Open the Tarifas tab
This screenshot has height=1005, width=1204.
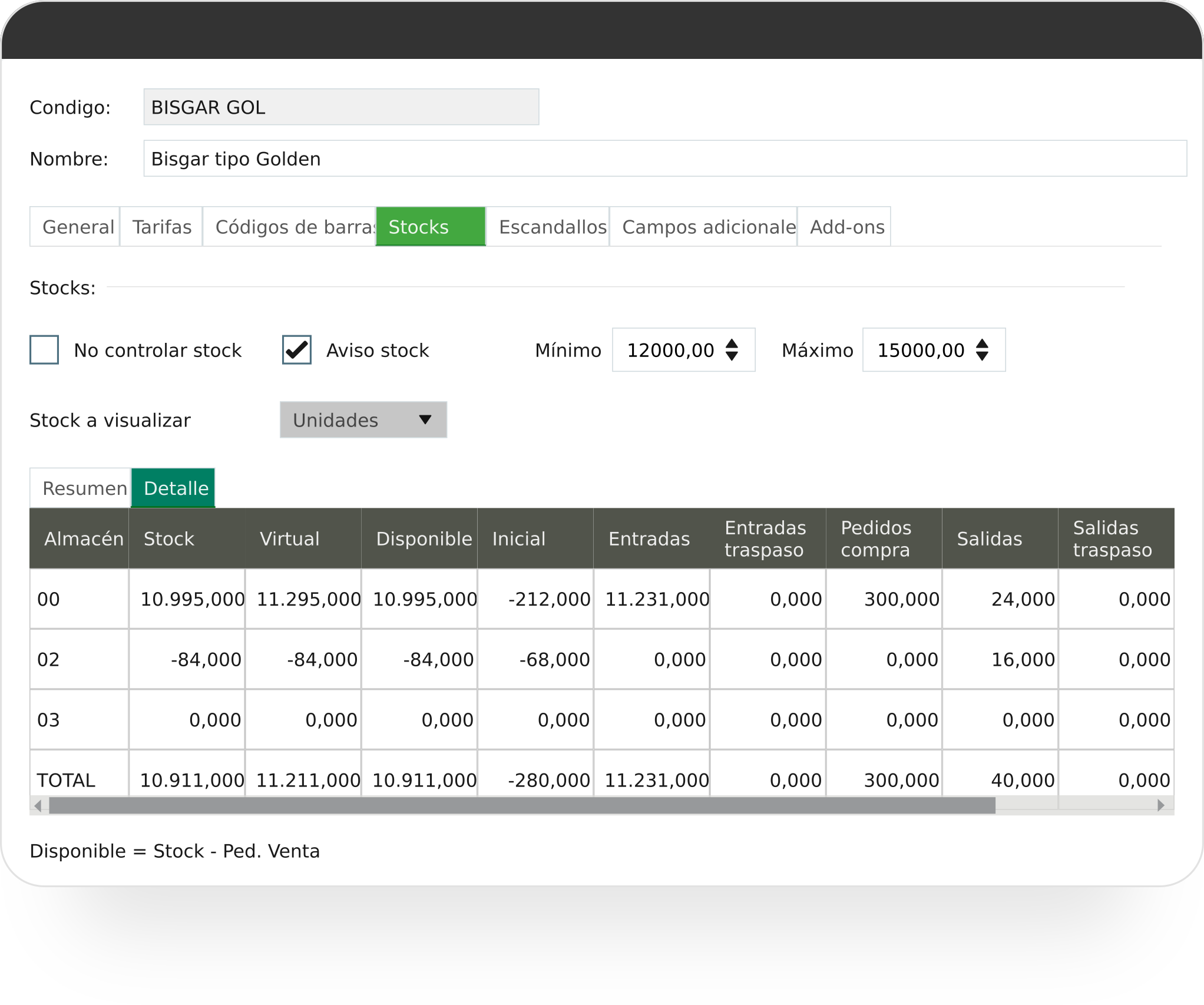(x=162, y=227)
